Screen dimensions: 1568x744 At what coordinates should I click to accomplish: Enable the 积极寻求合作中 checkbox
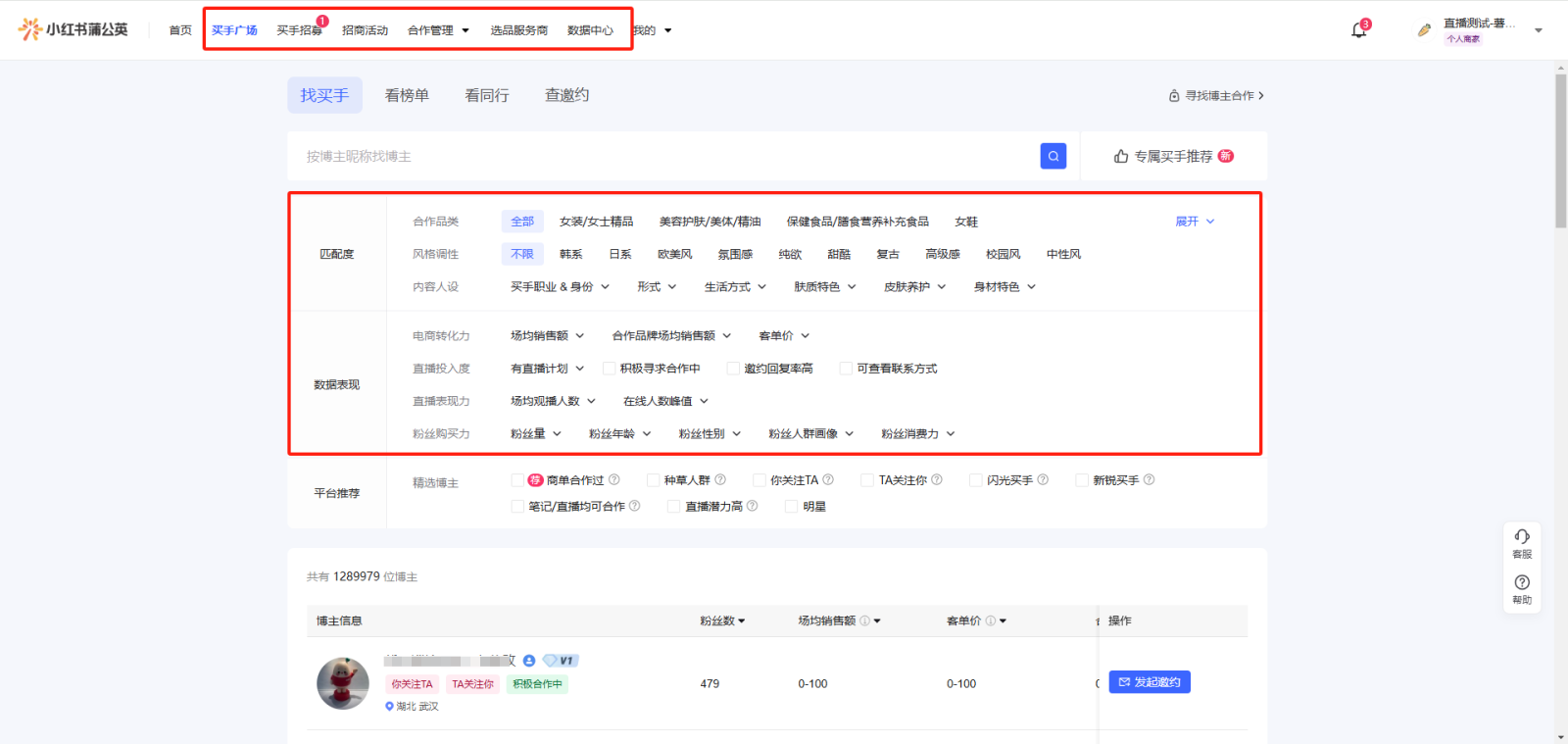click(609, 369)
